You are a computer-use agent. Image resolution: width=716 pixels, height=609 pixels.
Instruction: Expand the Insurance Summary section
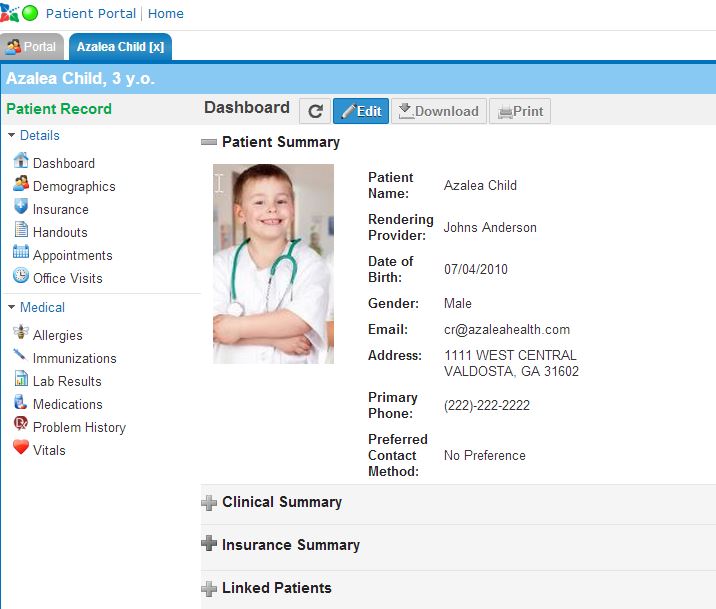point(209,543)
